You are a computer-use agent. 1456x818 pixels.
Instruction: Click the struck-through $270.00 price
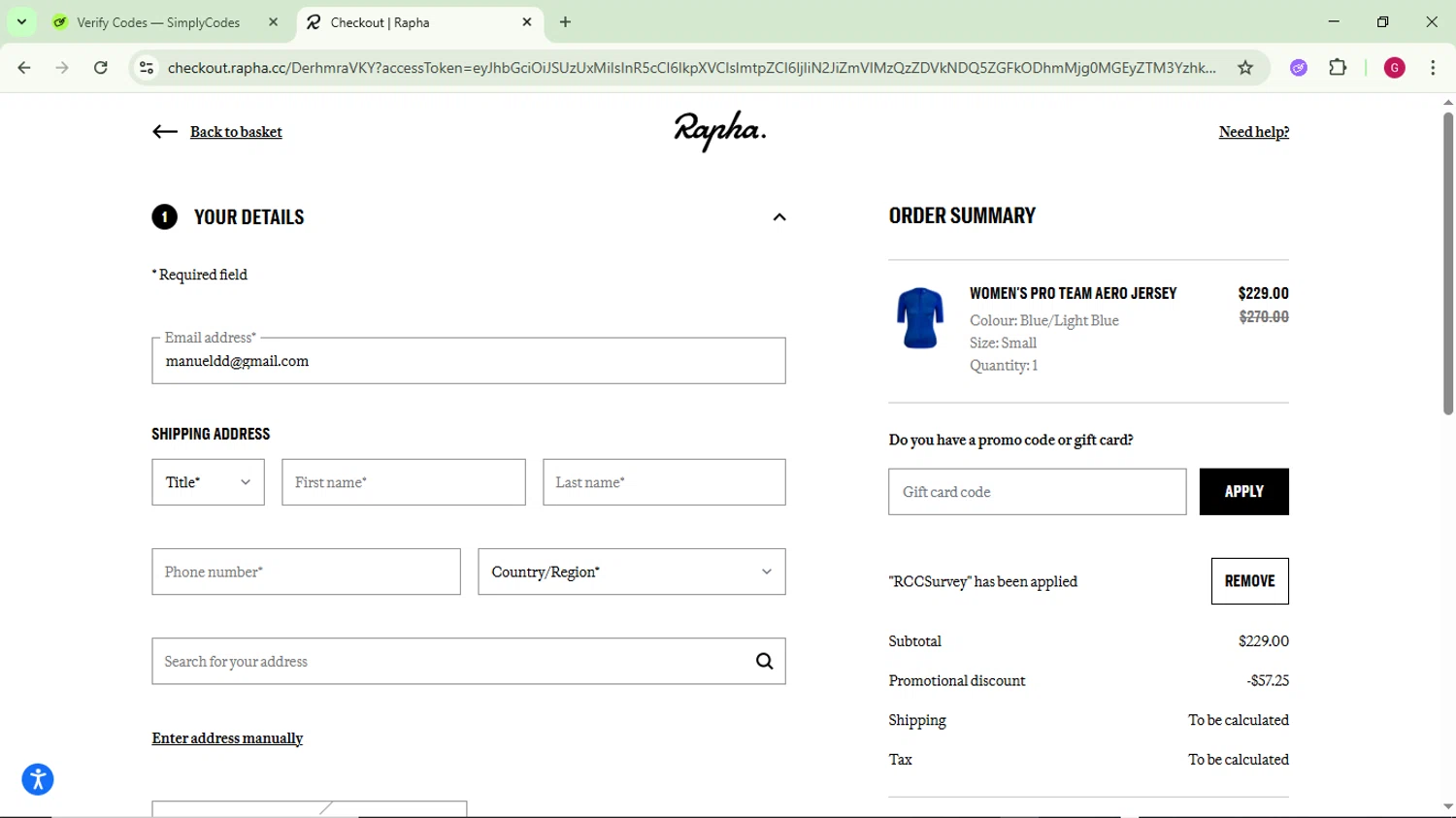pyautogui.click(x=1264, y=316)
